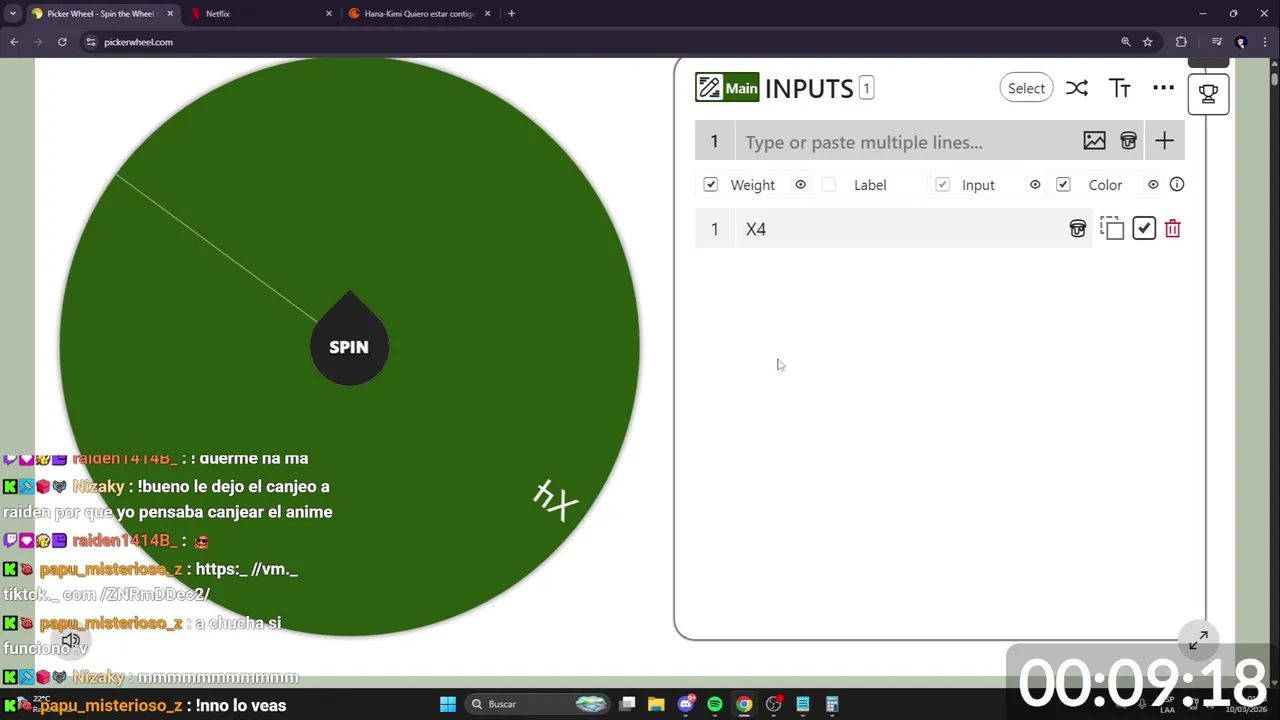Open Calculator from the taskbar
Image resolution: width=1280 pixels, height=720 pixels.
(832, 704)
